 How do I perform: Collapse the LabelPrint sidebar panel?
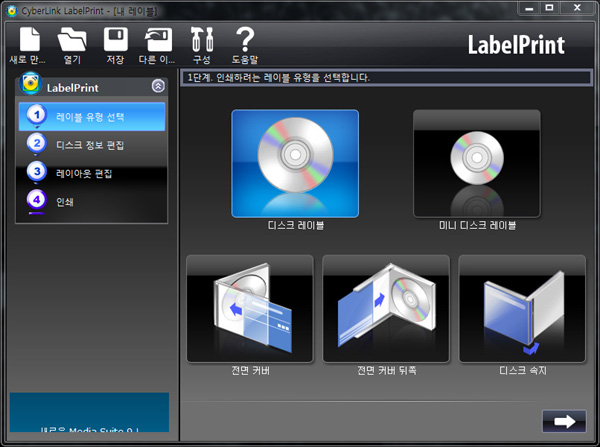pyautogui.click(x=158, y=86)
